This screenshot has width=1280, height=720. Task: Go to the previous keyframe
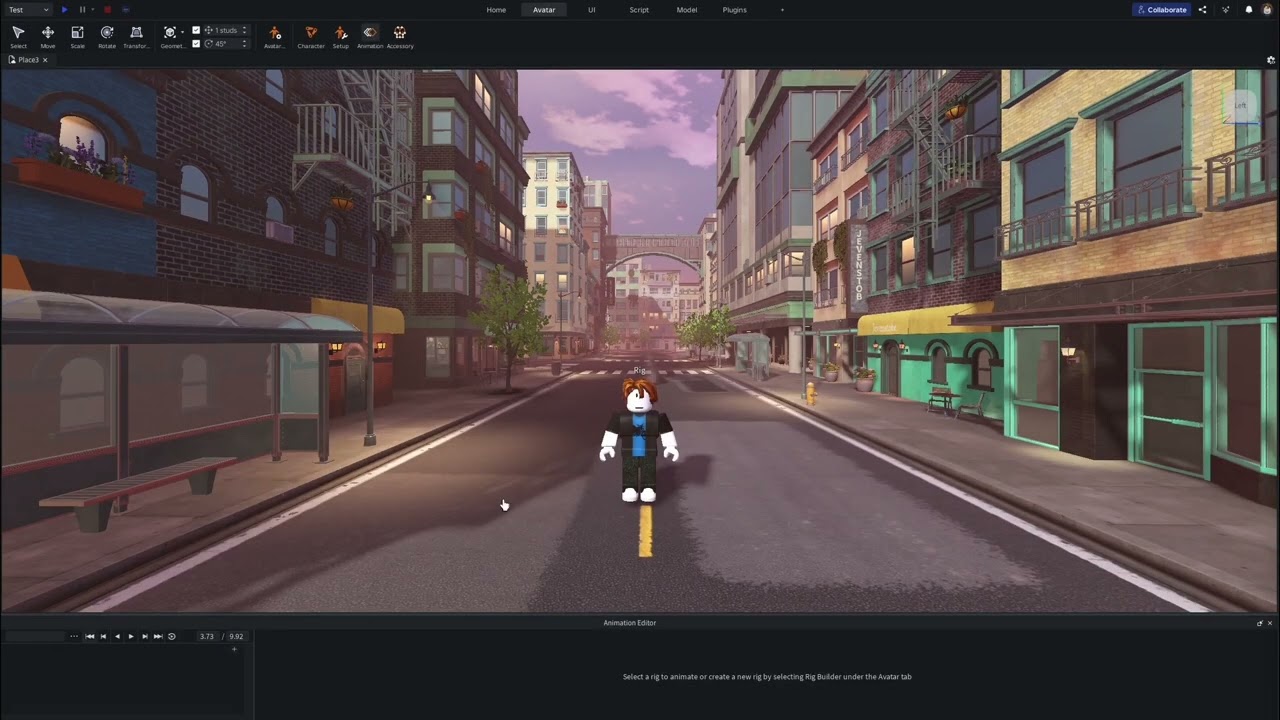coord(103,636)
